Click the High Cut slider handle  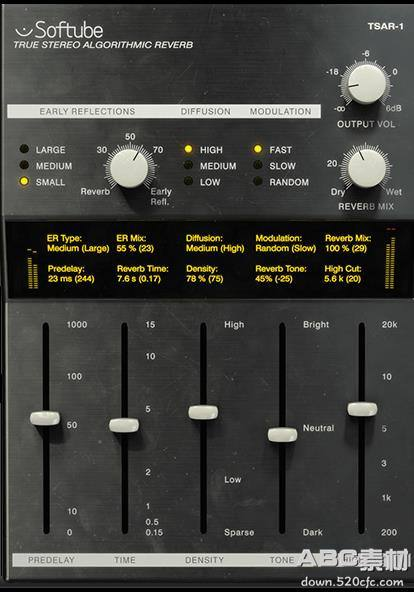point(362,409)
